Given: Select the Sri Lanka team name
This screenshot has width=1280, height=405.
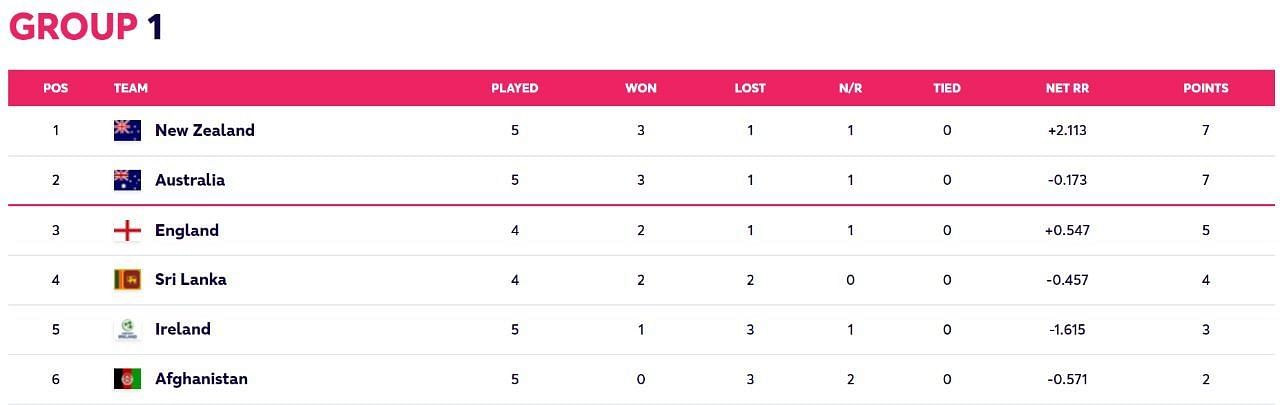Looking at the screenshot, I should (191, 280).
